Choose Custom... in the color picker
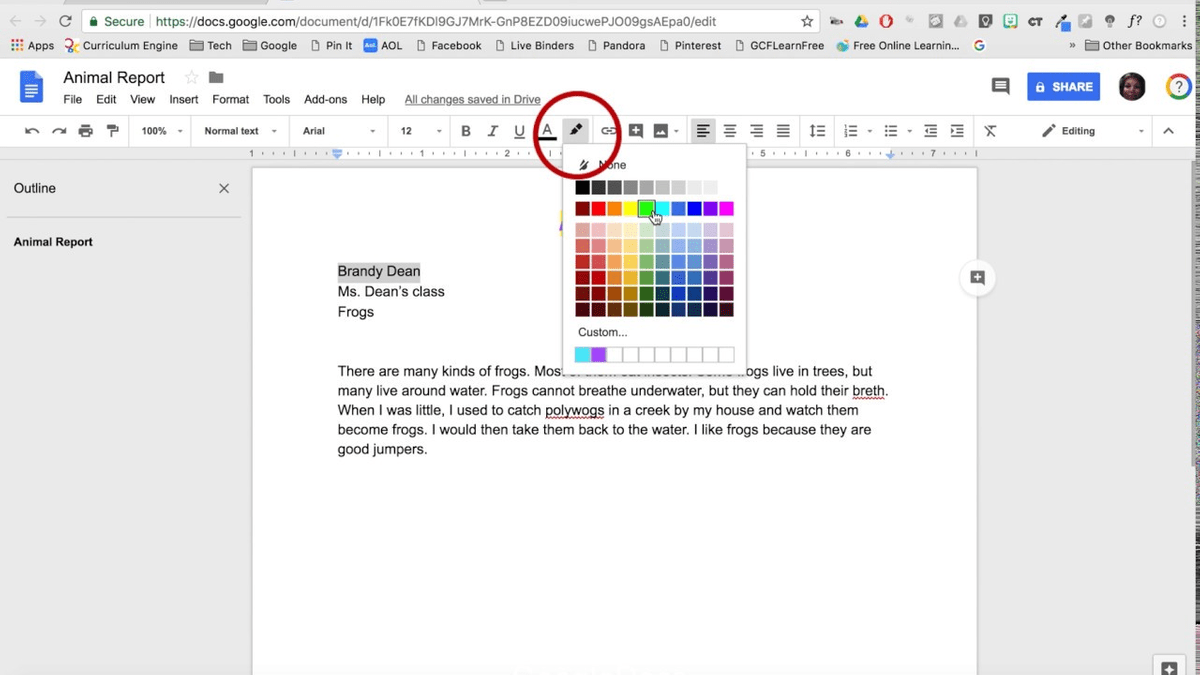The height and width of the screenshot is (675, 1200). pos(602,332)
